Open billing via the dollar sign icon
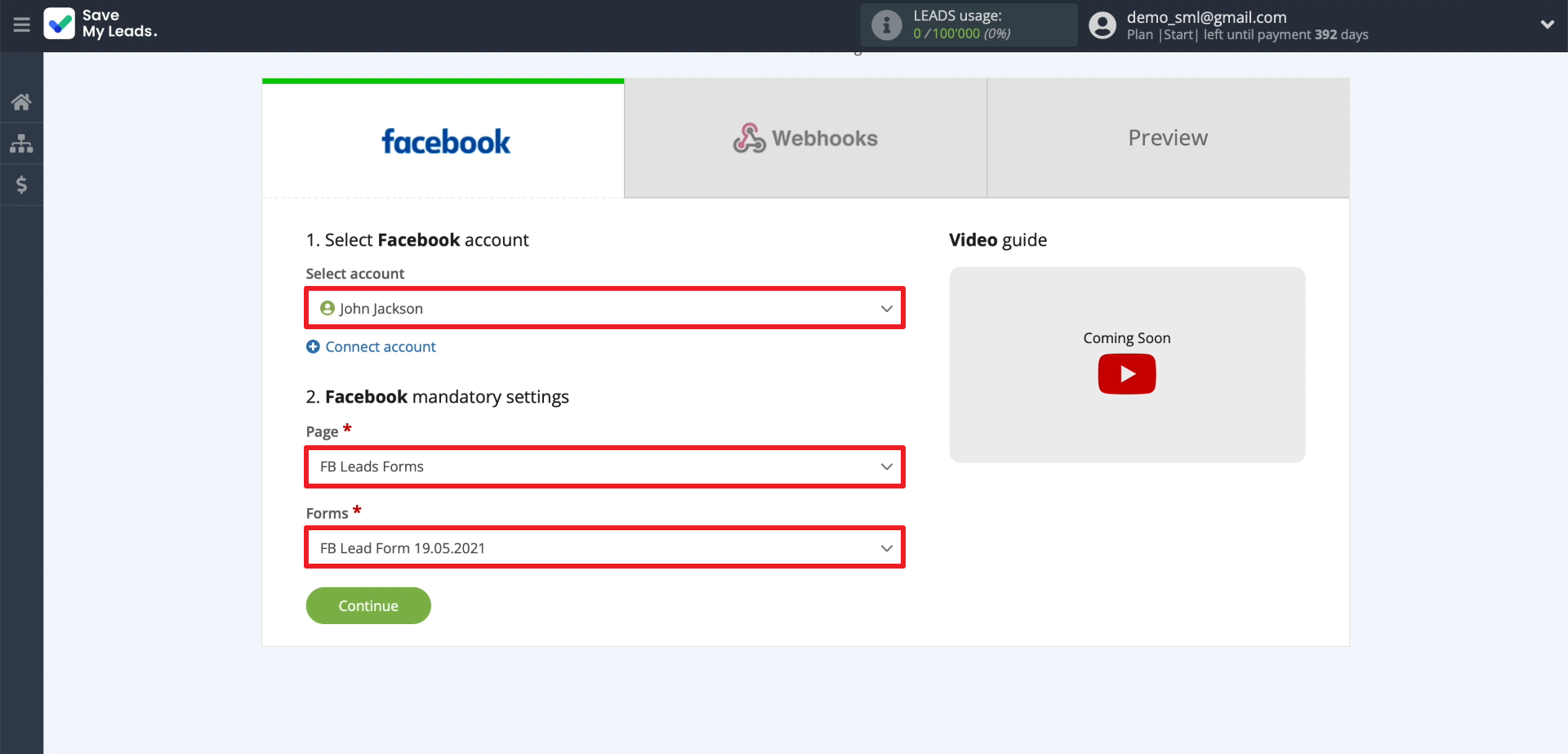The width and height of the screenshot is (1568, 754). pyautogui.click(x=21, y=185)
